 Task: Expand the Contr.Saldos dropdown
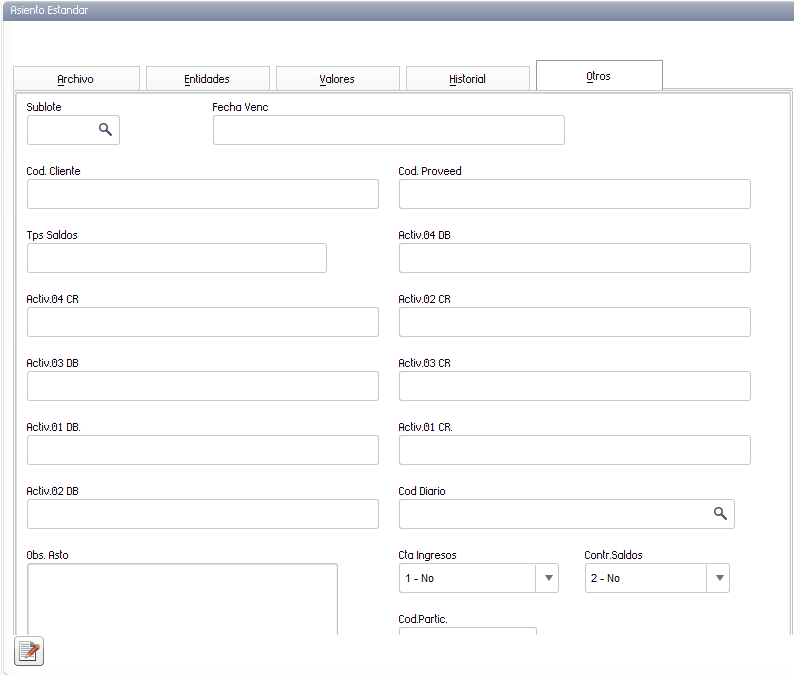click(x=719, y=578)
